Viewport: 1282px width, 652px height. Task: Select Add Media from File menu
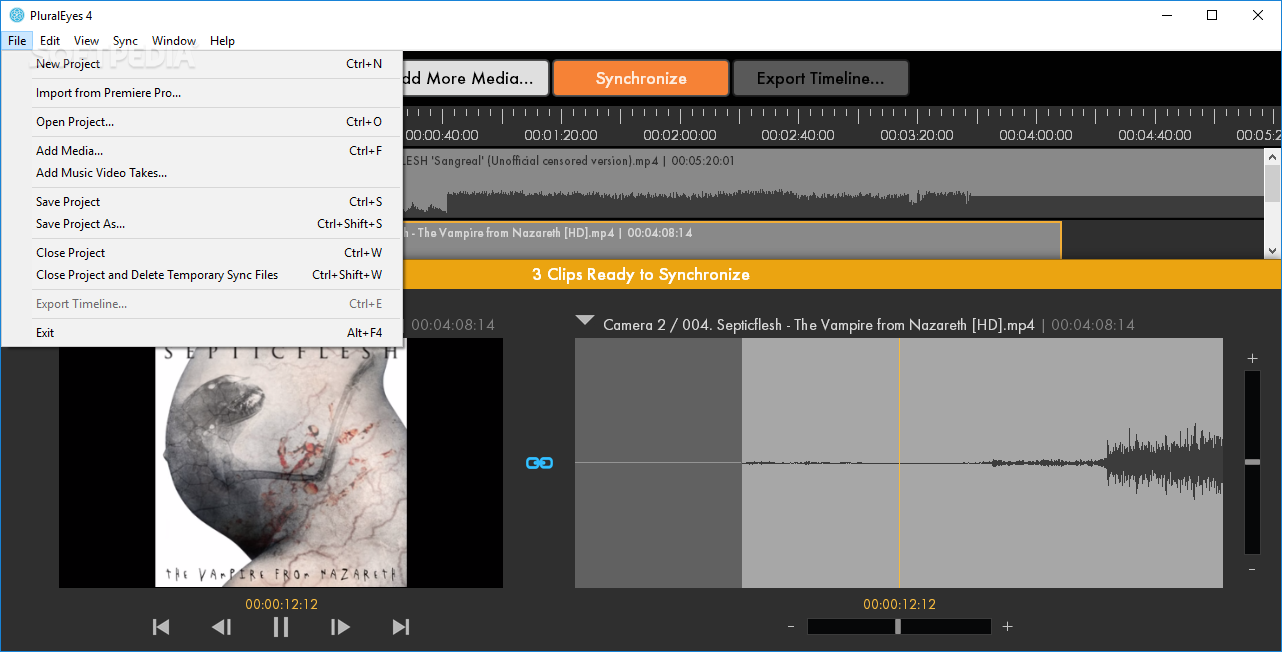point(202,151)
